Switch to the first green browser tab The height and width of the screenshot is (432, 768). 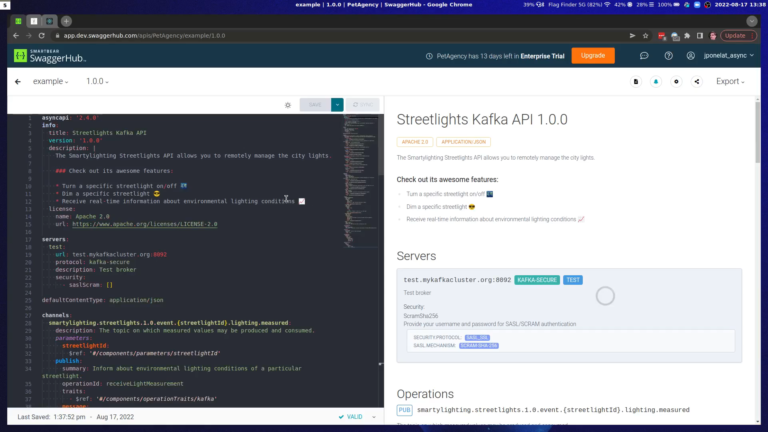coord(18,22)
